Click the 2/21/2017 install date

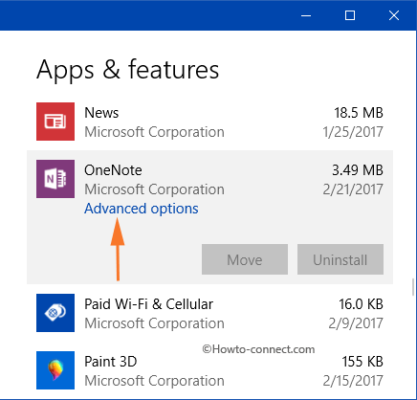(353, 189)
